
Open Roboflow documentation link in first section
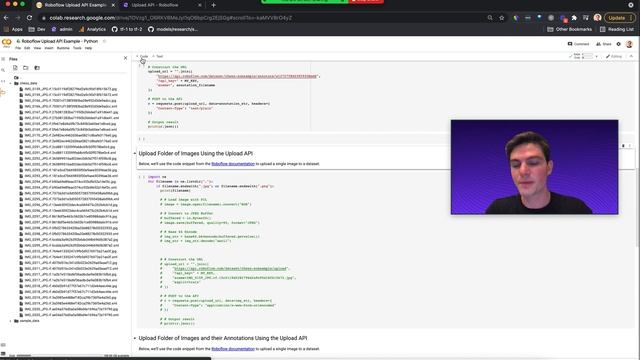[233, 164]
